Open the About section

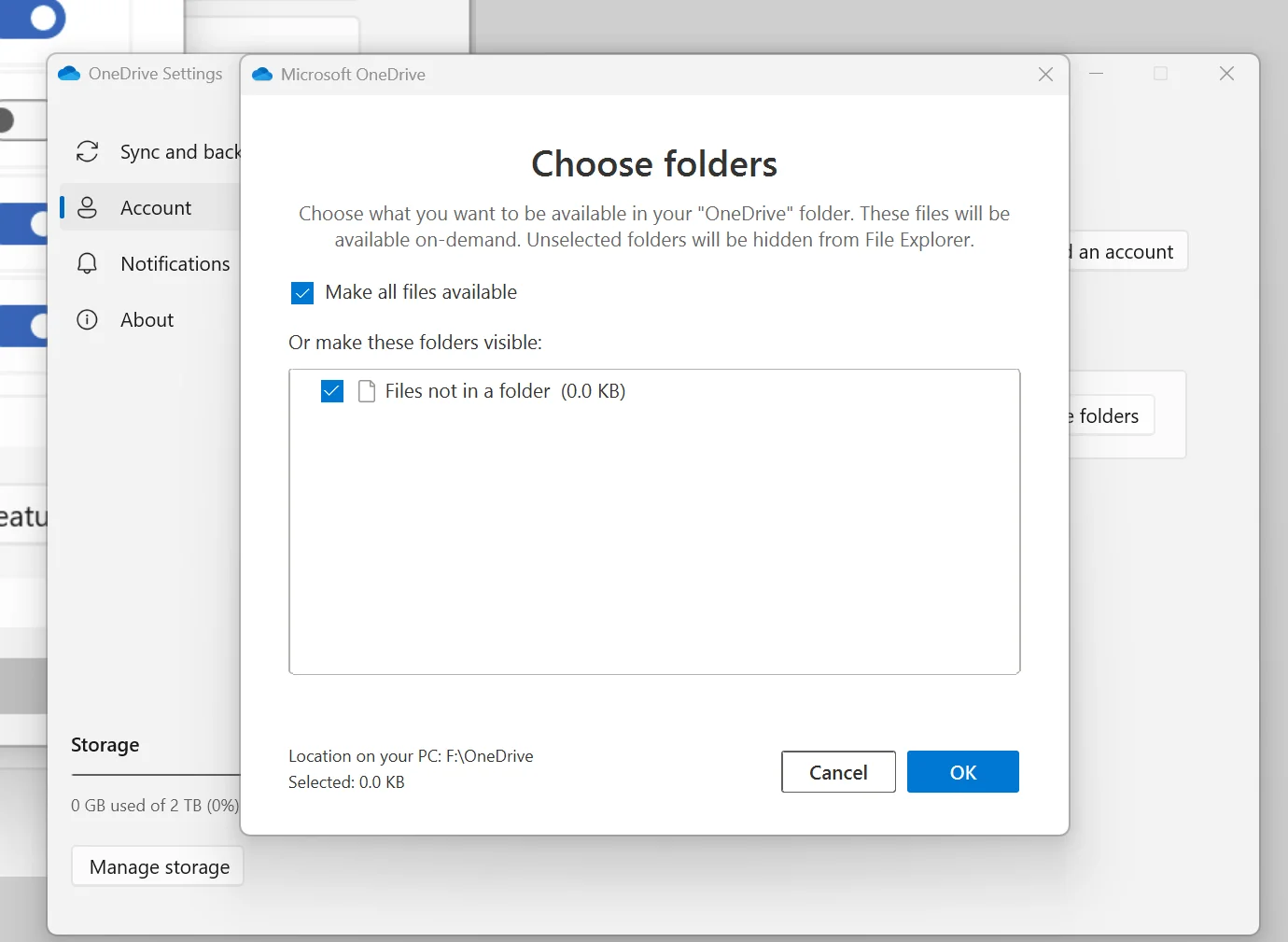151,320
